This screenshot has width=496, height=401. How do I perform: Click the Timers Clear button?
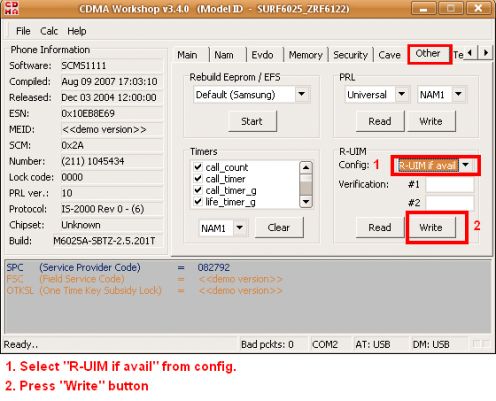279,227
